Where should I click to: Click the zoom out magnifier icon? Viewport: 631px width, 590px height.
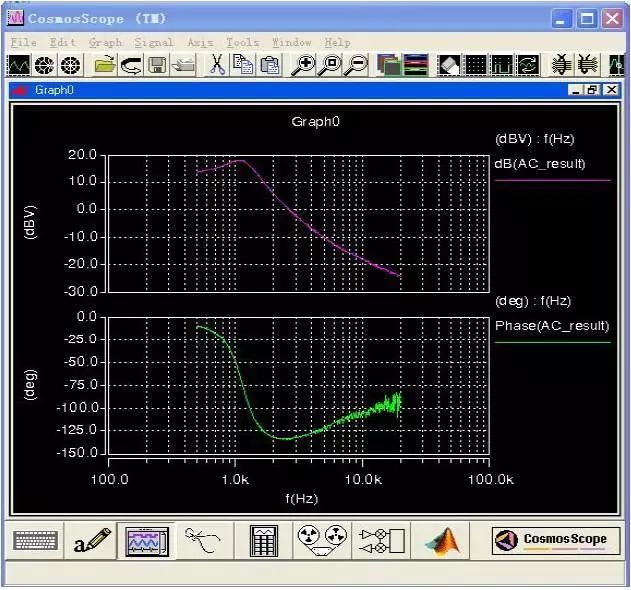click(357, 64)
